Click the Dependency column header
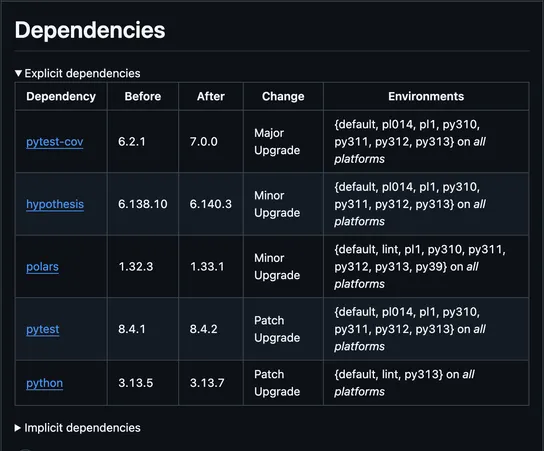Viewport: 544px width, 451px height. click(x=61, y=96)
